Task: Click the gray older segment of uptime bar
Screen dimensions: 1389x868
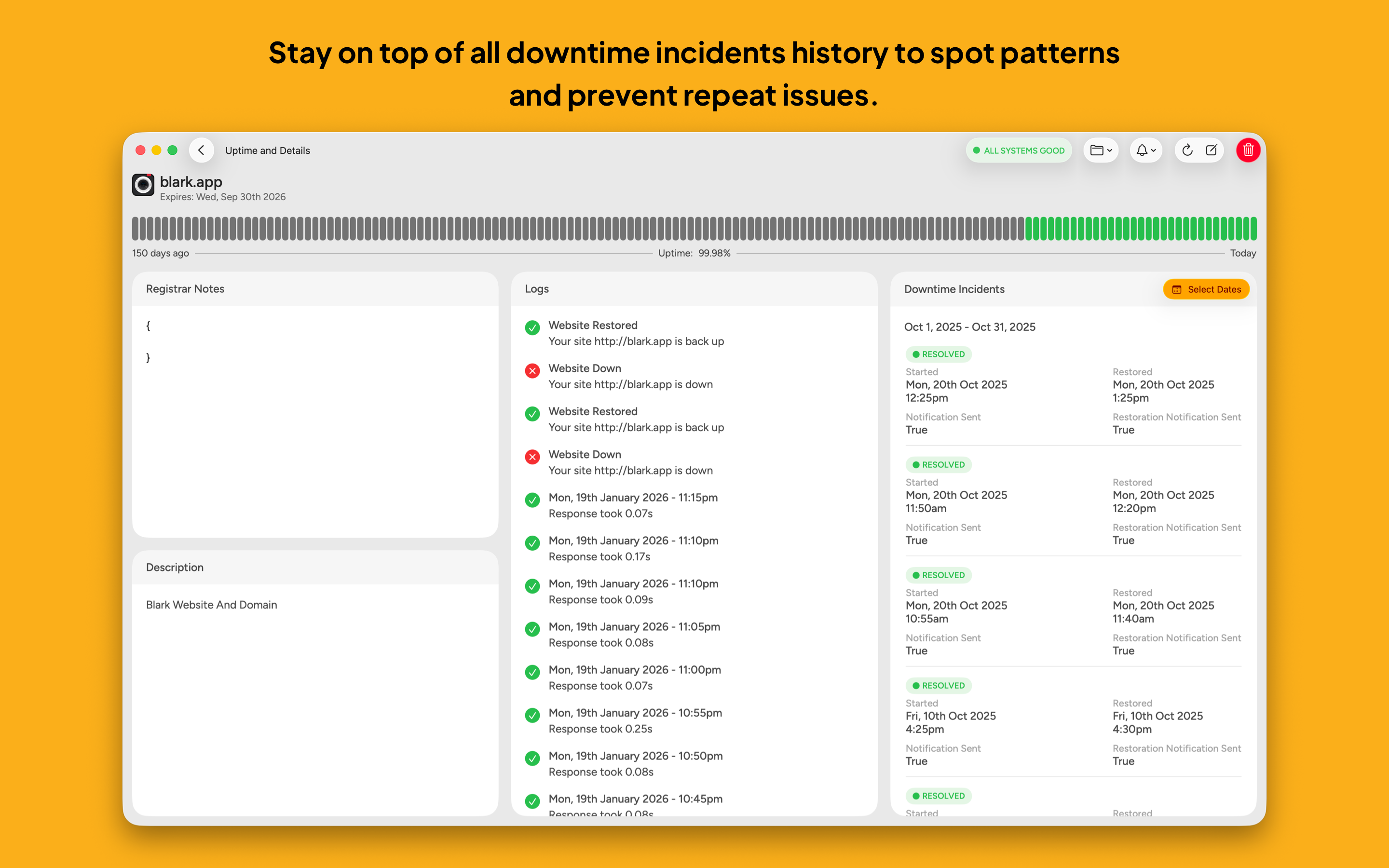Action: 578,229
